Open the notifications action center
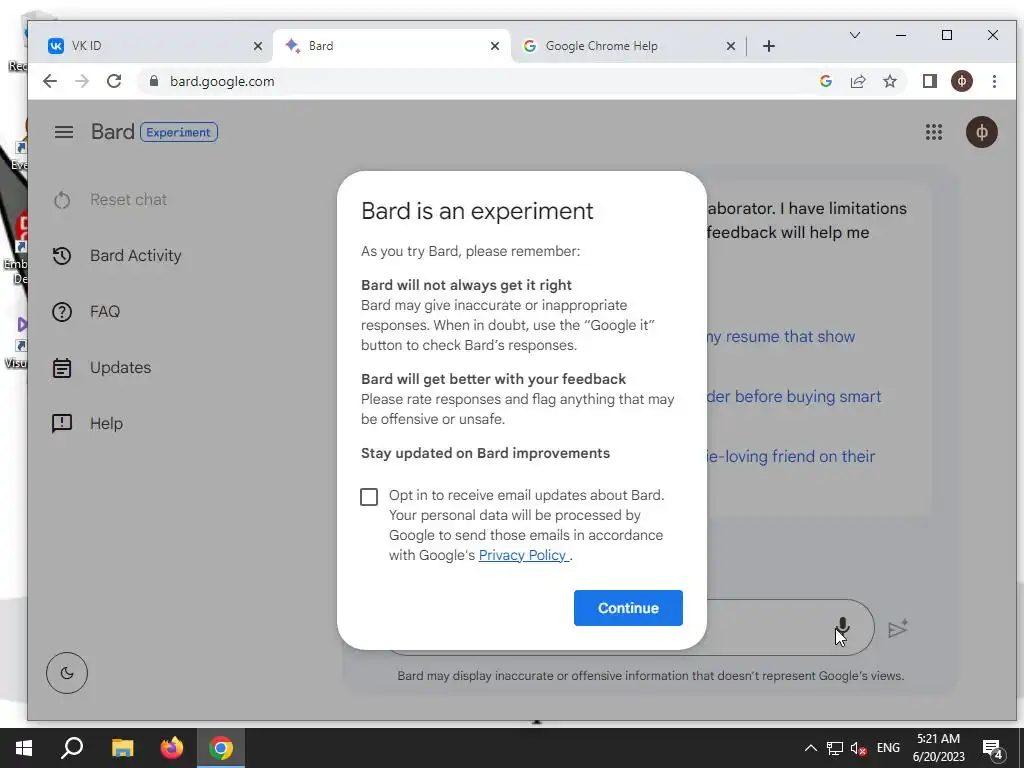The image size is (1024, 768). coord(993,750)
